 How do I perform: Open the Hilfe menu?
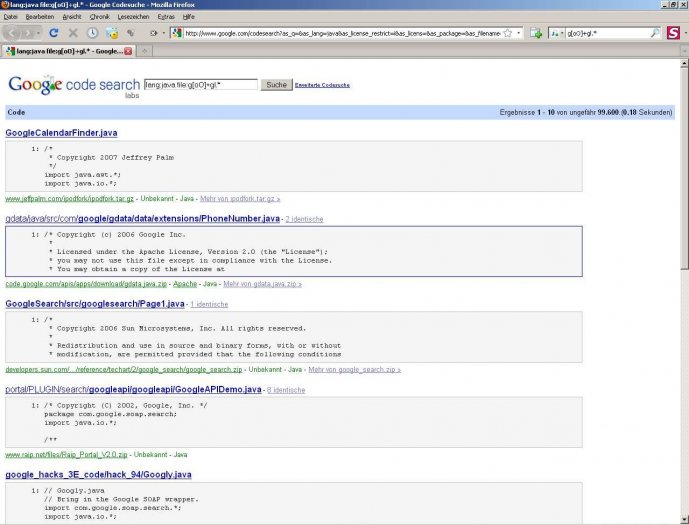pos(189,17)
